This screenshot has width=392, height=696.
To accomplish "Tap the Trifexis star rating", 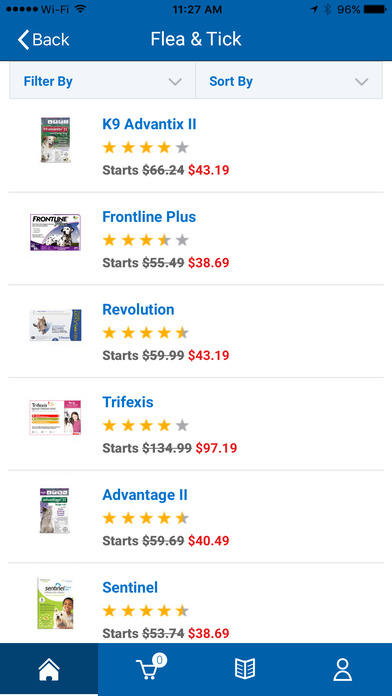I will pyautogui.click(x=146, y=426).
